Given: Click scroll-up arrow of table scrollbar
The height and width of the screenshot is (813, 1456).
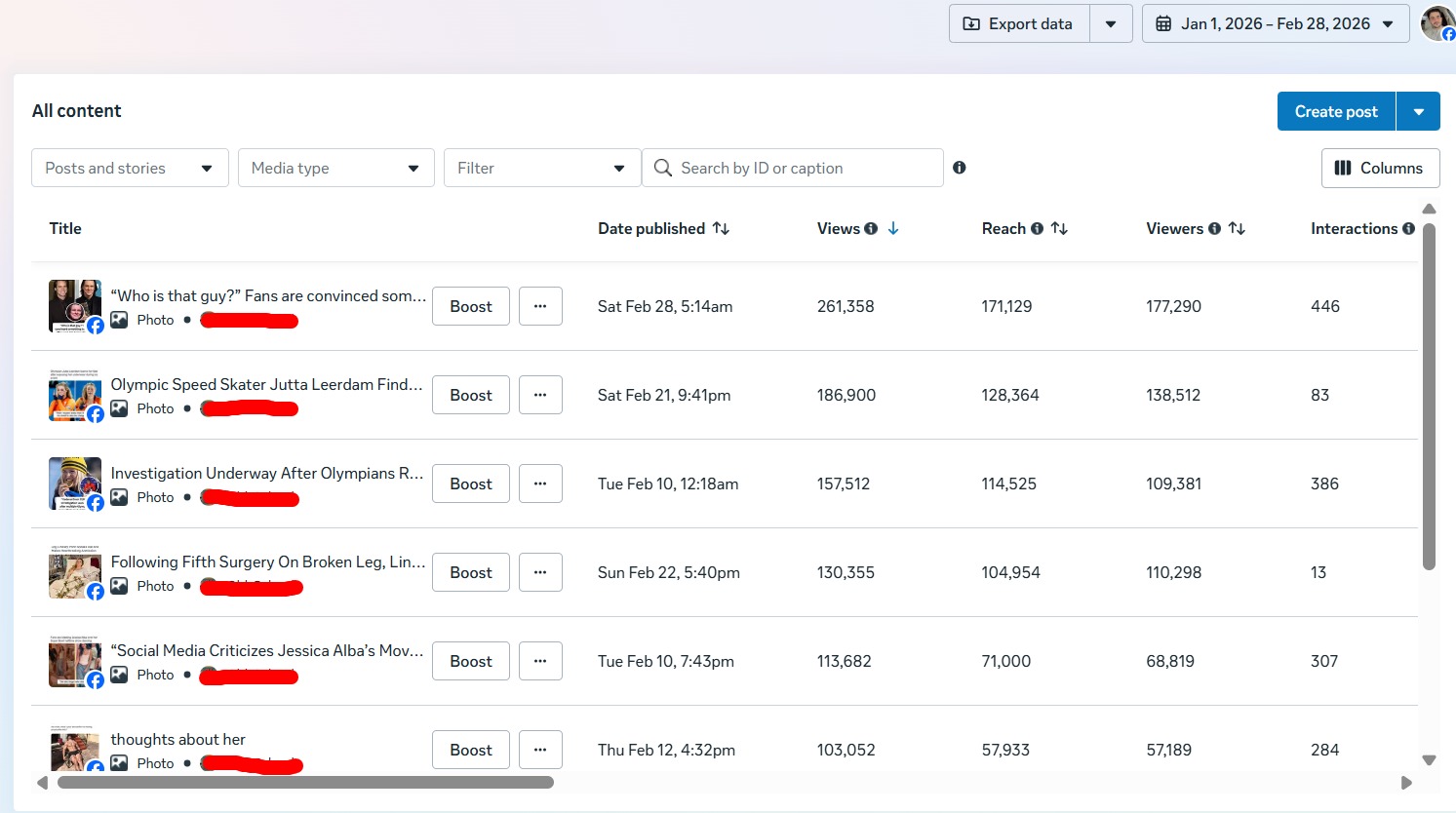Looking at the screenshot, I should coord(1429,209).
